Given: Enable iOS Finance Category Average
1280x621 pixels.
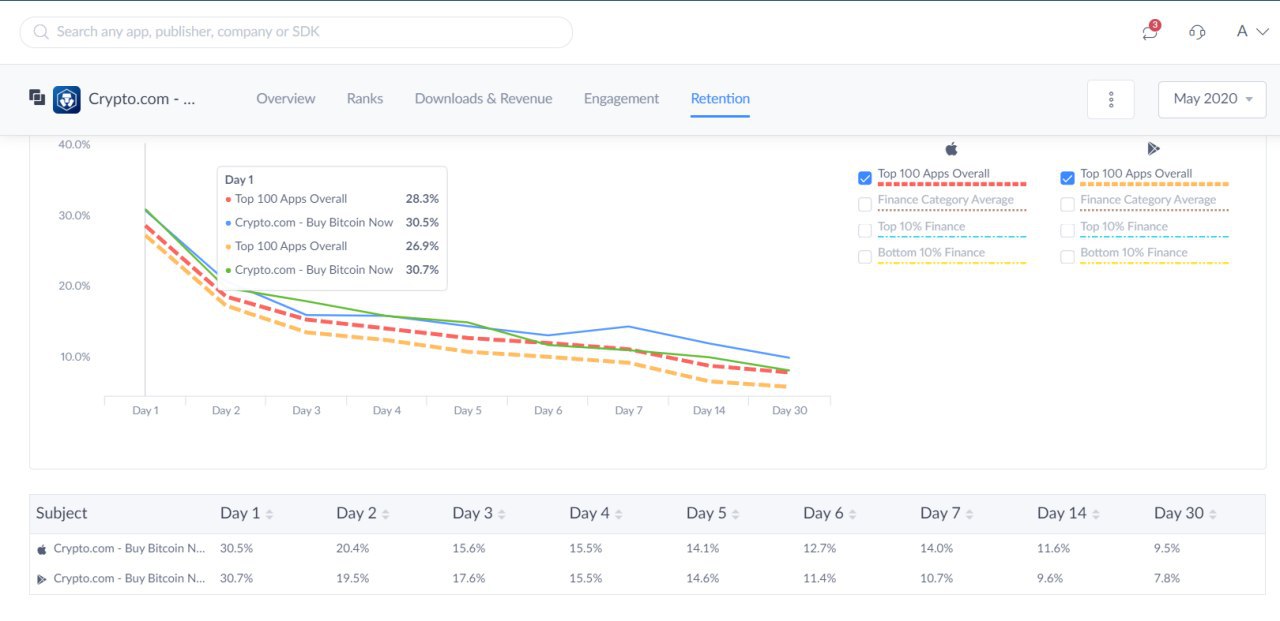Looking at the screenshot, I should (865, 204).
